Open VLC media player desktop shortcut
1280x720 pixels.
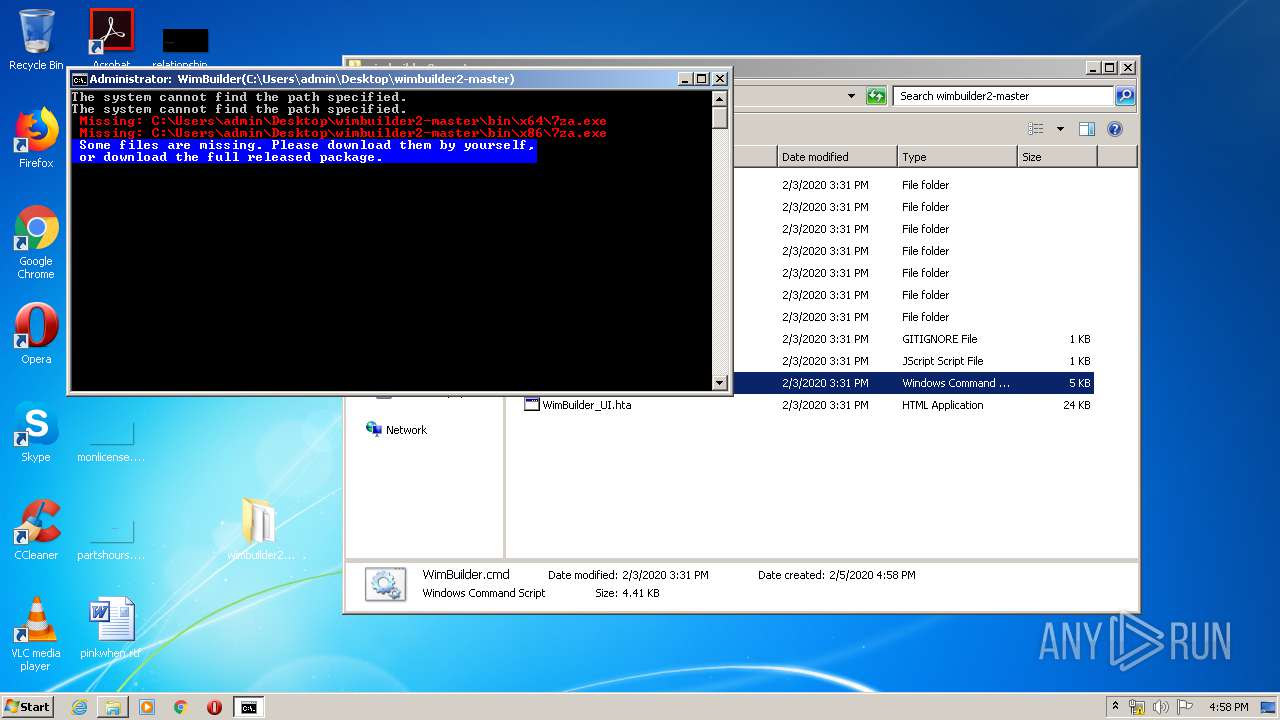[x=36, y=634]
